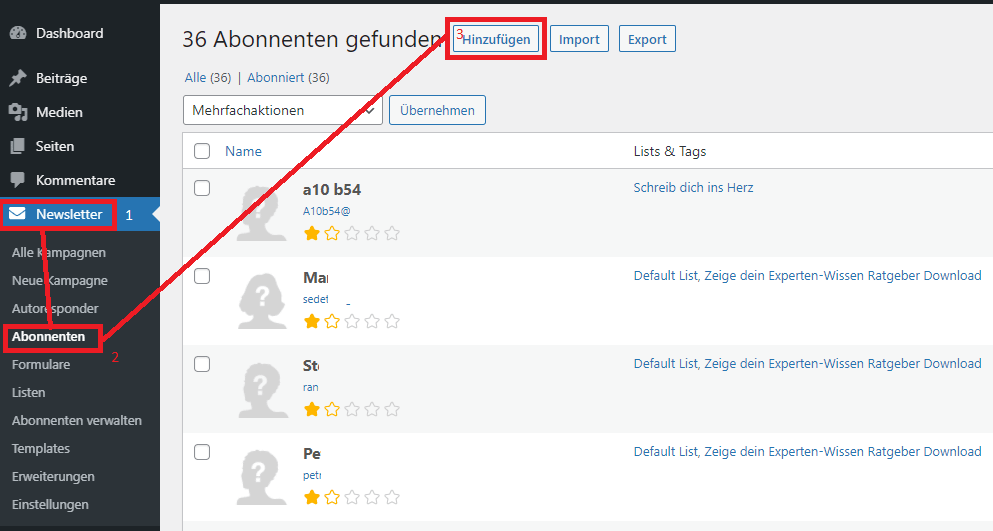Click the Beiträge pushpin icon
Screen dimensions: 993x531
[17, 78]
